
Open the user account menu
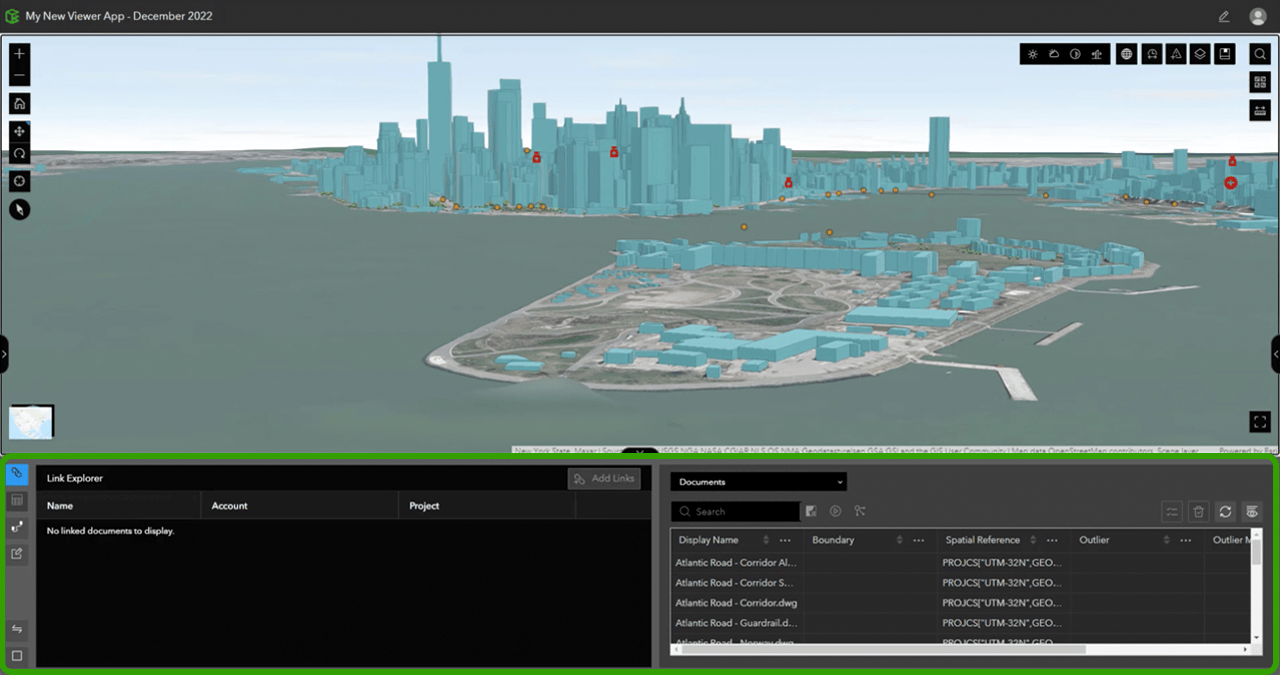[1257, 16]
